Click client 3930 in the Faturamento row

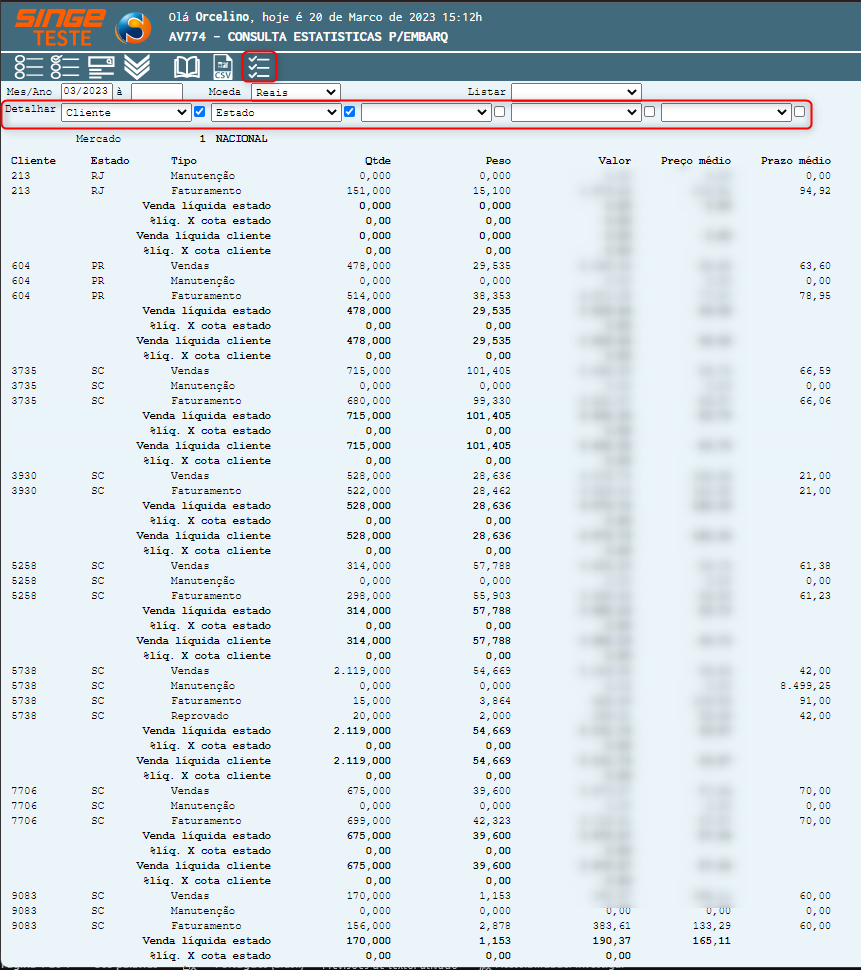24,491
